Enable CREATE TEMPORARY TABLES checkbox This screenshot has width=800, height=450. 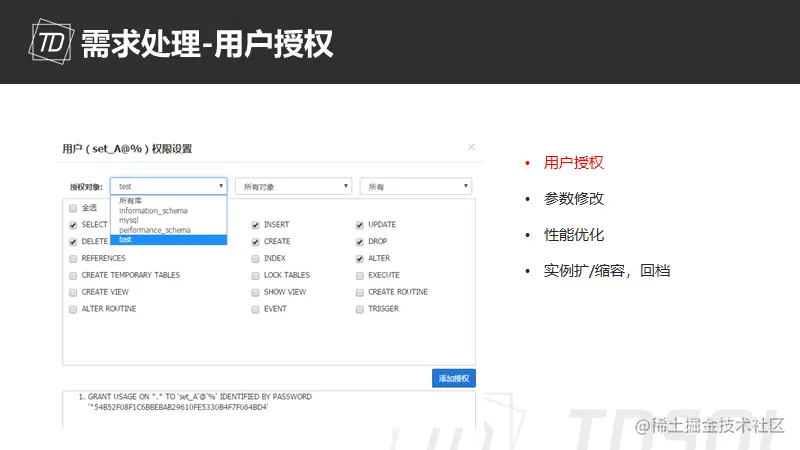(73, 276)
